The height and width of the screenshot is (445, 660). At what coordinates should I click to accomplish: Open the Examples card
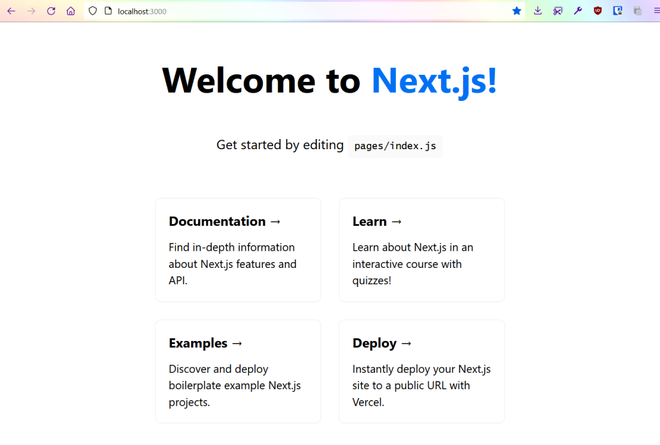click(238, 371)
